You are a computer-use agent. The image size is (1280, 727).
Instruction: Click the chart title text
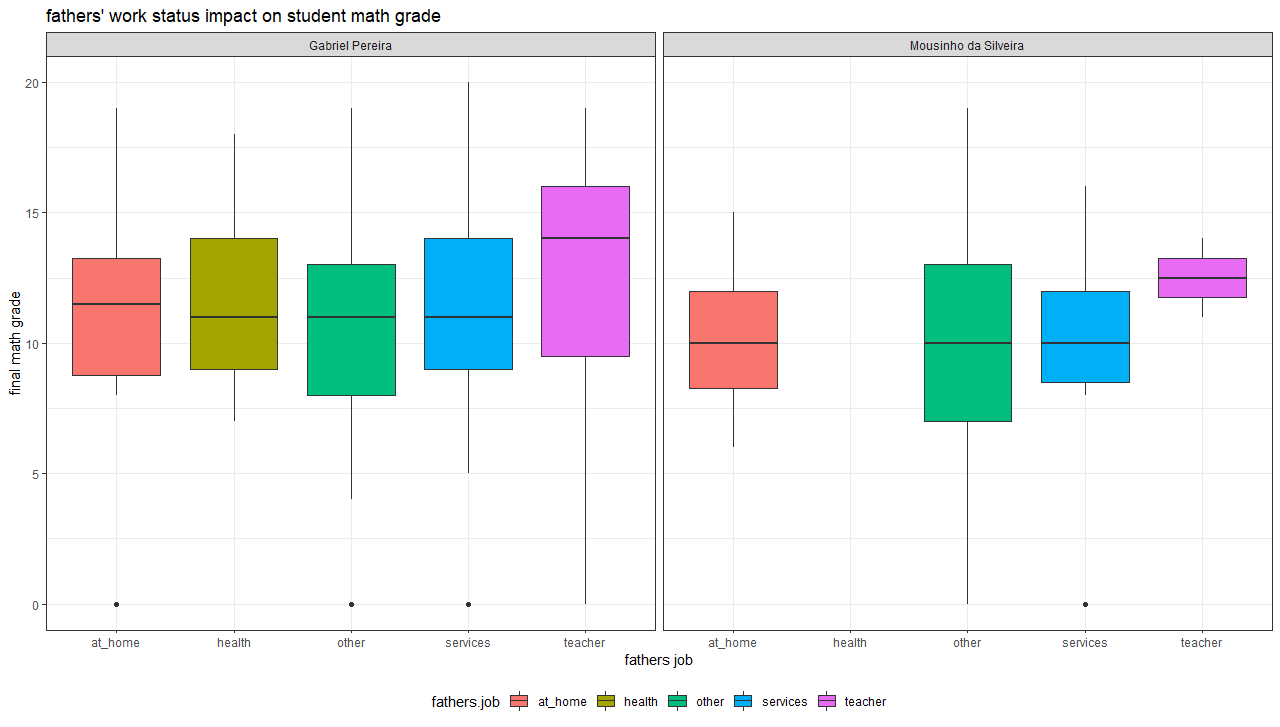[243, 16]
